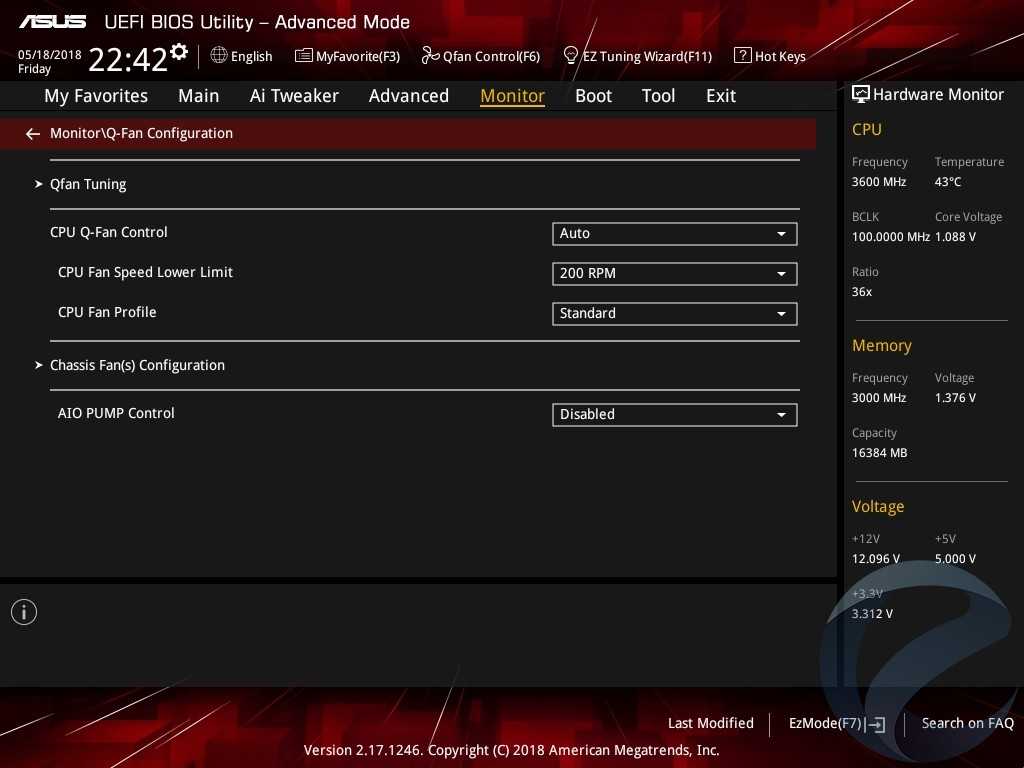Open the Advanced tab
Viewport: 1024px width, 768px height.
(408, 96)
